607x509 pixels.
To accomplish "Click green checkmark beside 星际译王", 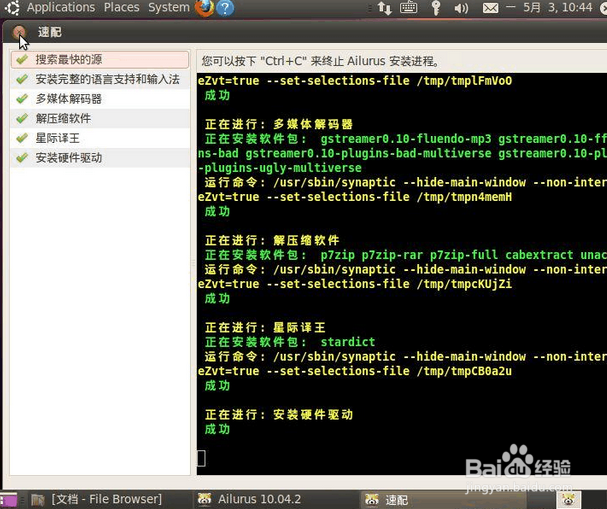I will point(22,138).
